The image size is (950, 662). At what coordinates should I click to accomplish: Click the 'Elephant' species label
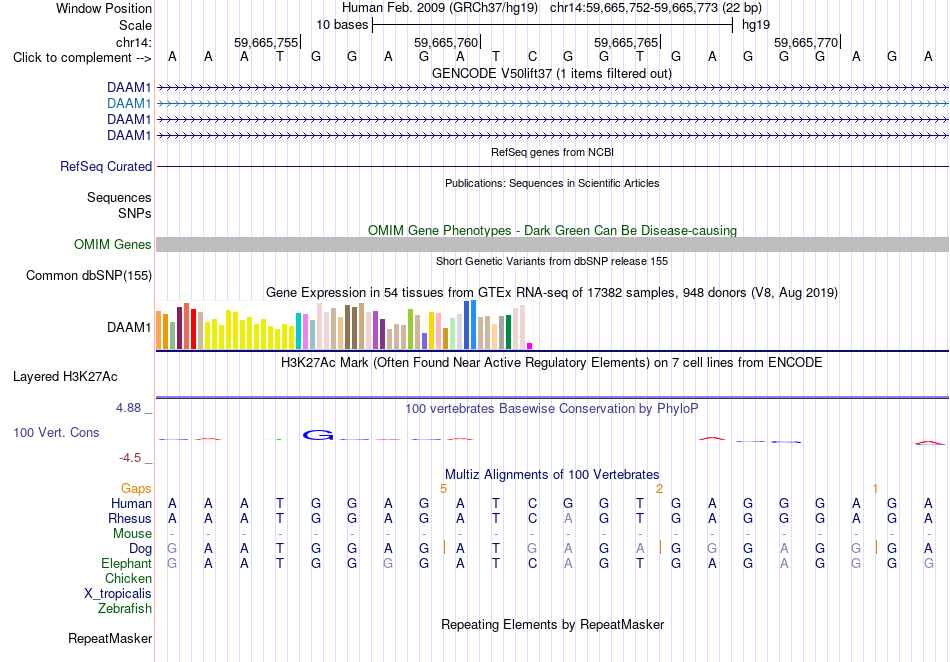(126, 563)
